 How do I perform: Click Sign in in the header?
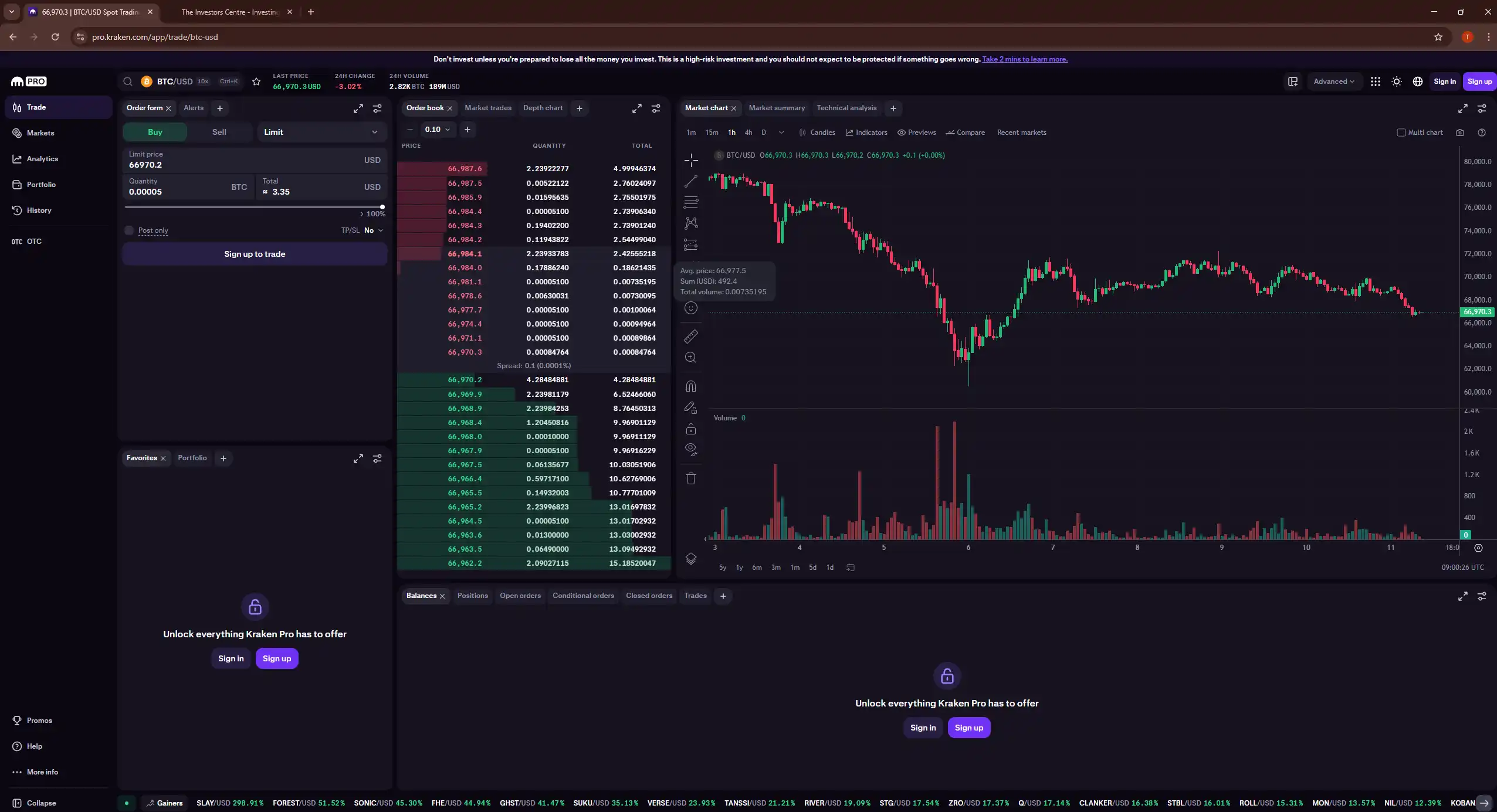click(1445, 81)
